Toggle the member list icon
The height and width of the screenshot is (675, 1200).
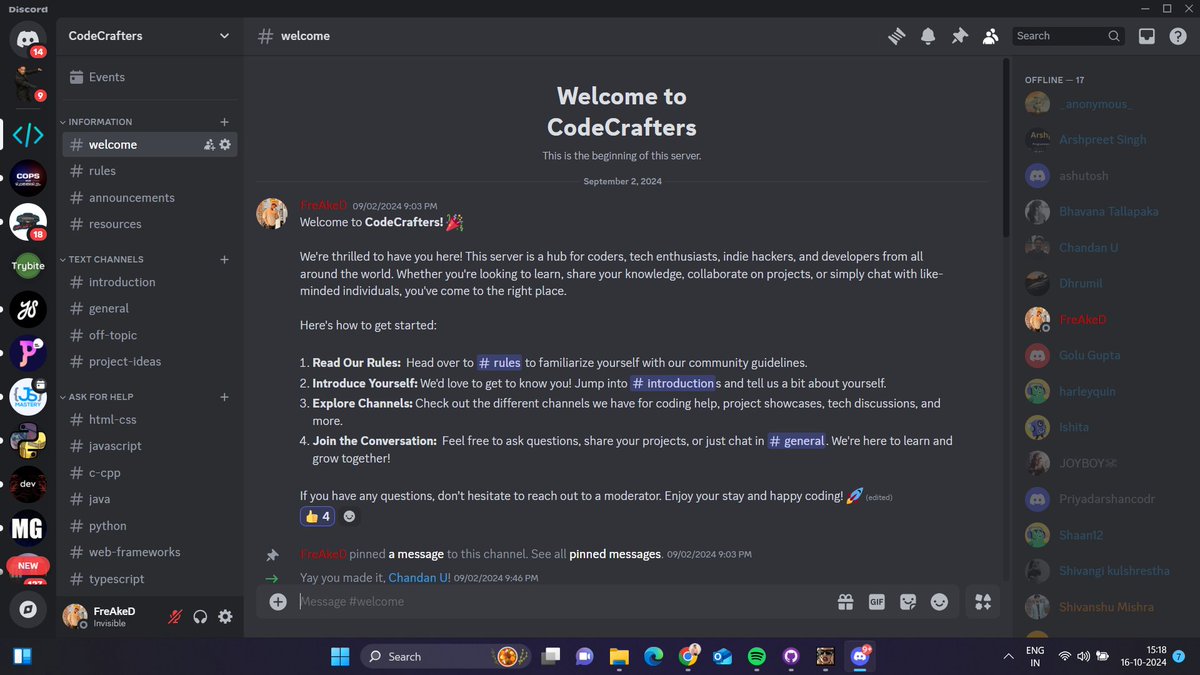point(990,36)
